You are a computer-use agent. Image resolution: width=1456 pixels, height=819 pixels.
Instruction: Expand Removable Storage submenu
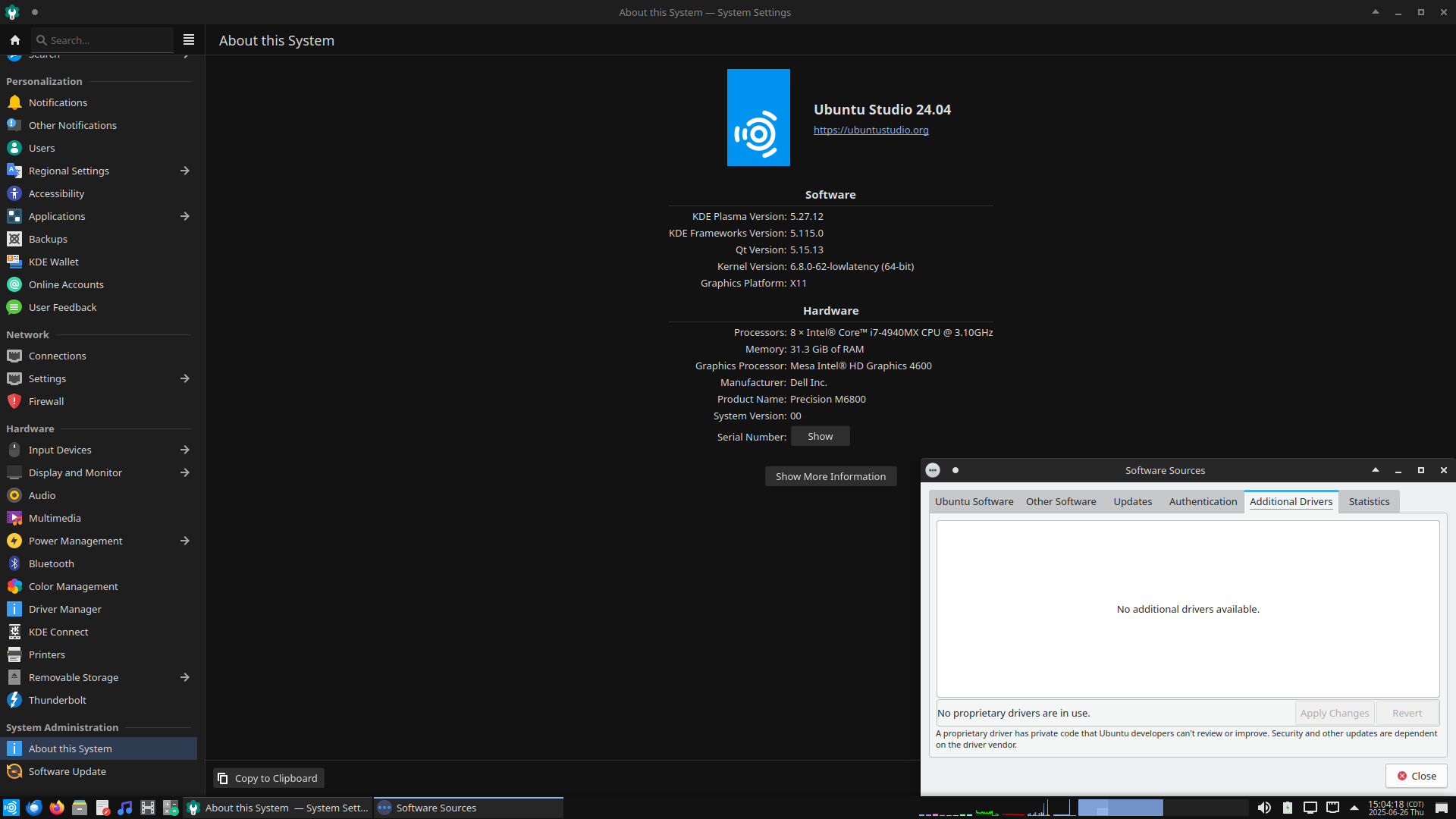(185, 677)
